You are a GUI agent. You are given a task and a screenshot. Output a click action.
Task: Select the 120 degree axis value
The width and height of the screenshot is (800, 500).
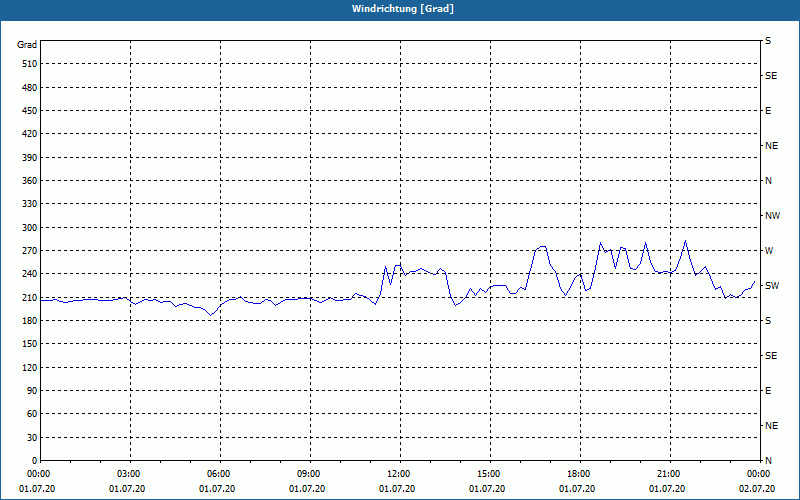(29, 367)
